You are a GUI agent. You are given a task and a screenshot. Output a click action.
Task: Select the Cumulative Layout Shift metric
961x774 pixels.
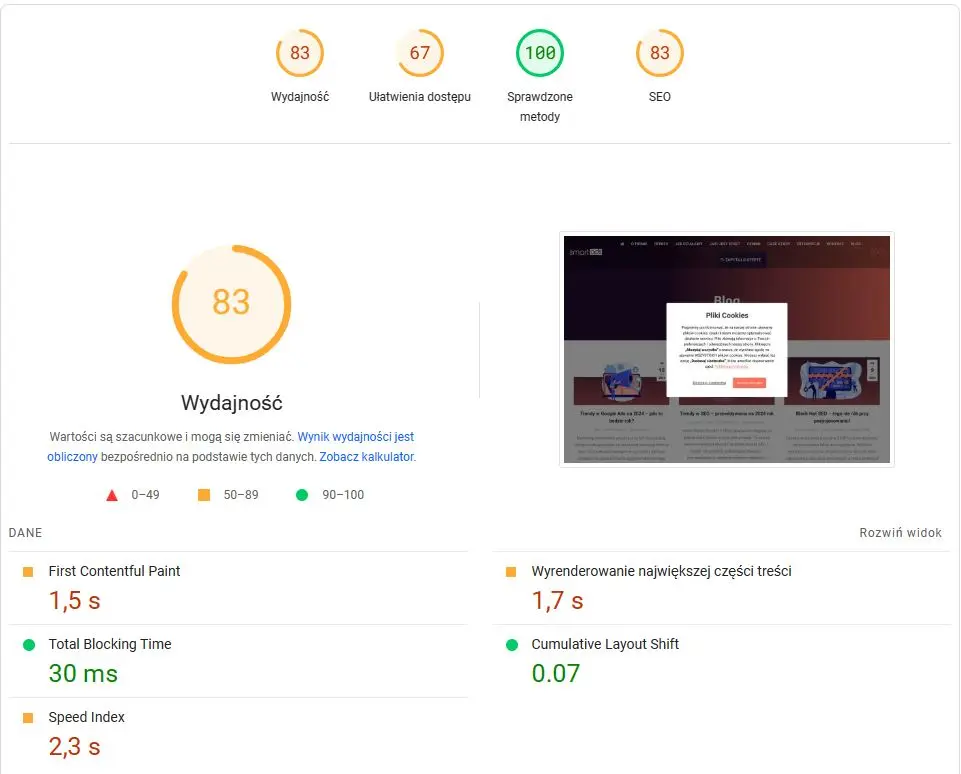coord(605,644)
